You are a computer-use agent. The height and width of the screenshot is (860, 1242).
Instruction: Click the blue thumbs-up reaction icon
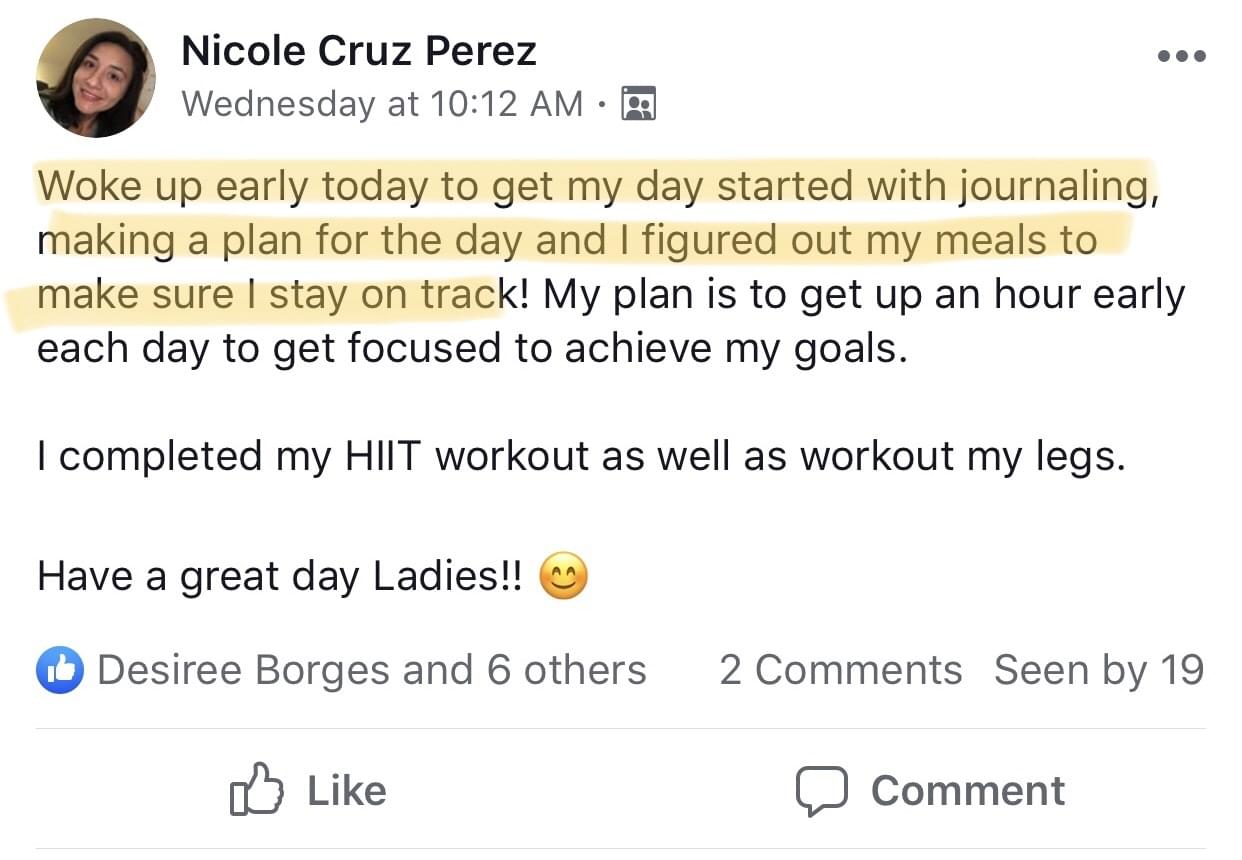point(60,670)
